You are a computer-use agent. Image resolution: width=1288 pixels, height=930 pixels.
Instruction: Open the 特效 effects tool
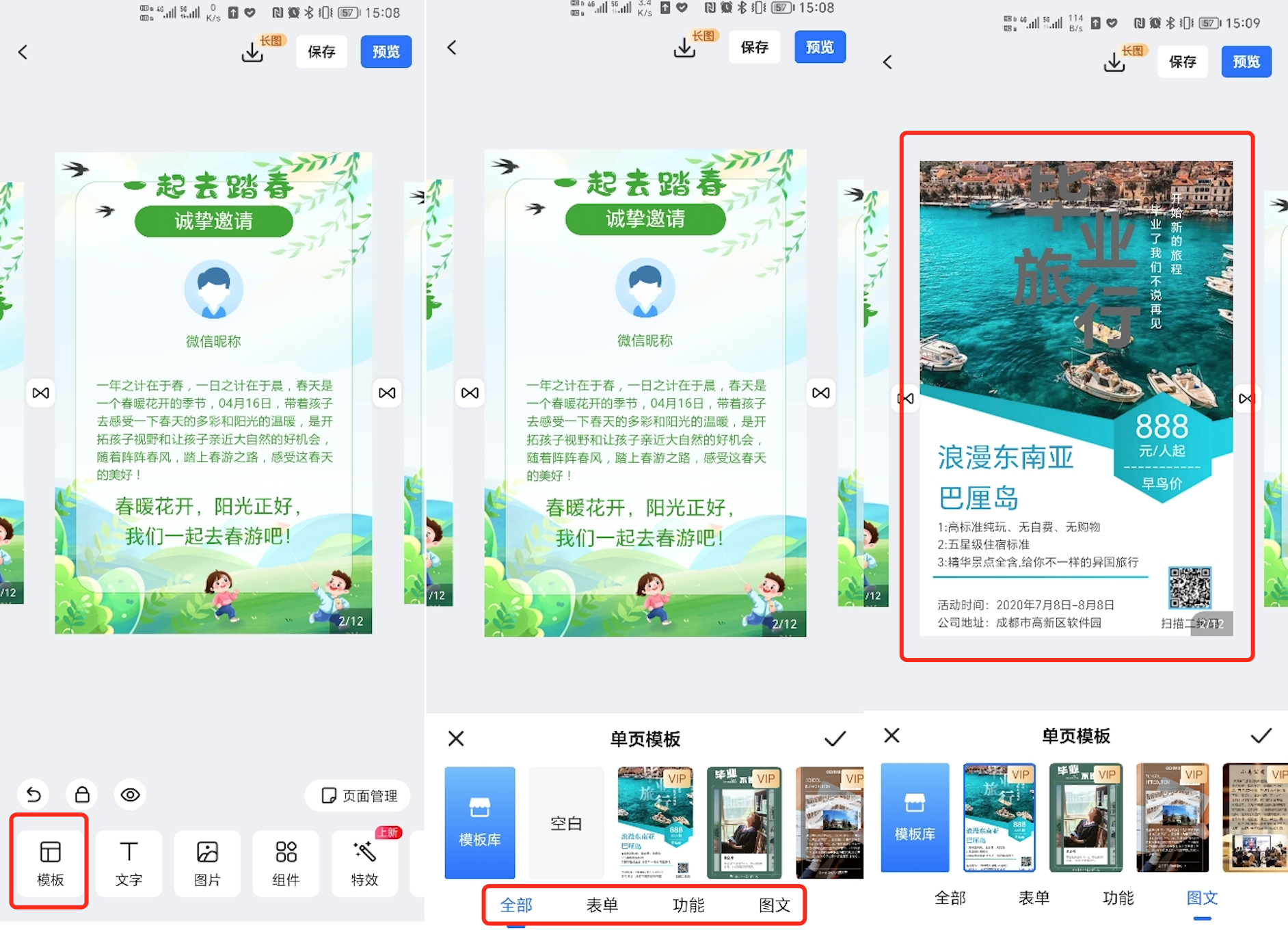point(364,862)
